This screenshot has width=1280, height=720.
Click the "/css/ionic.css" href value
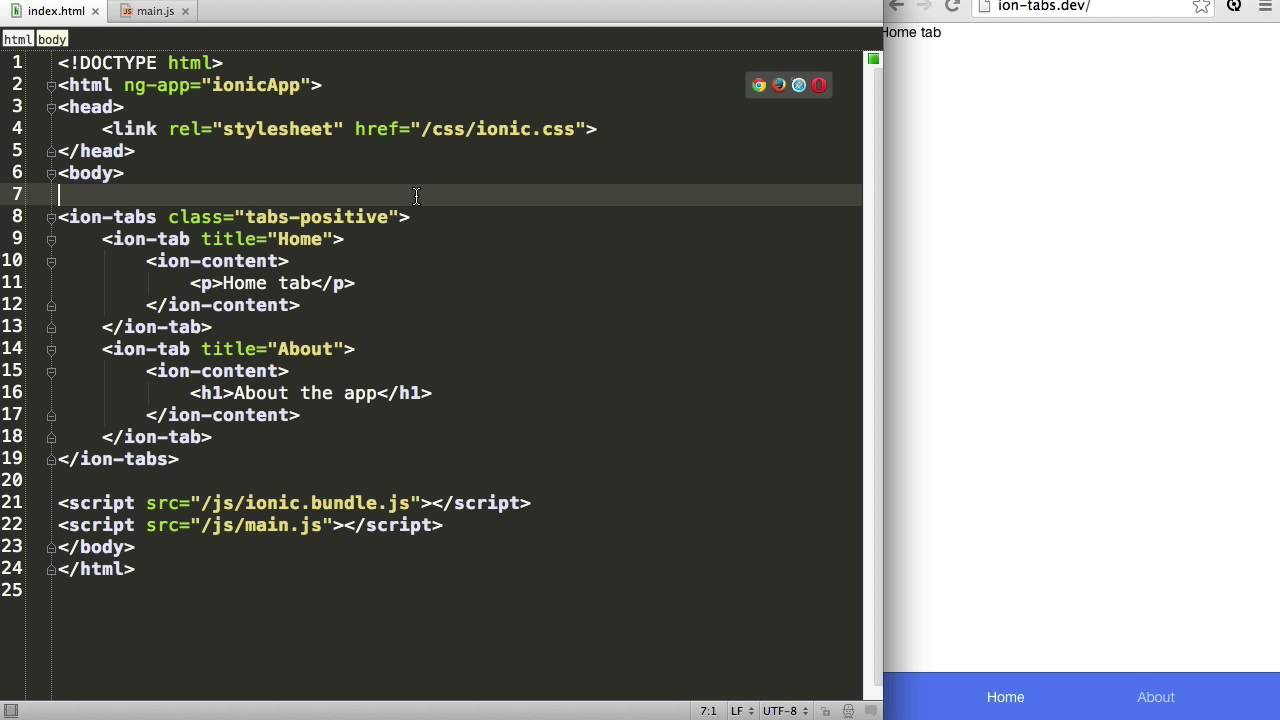coord(498,129)
